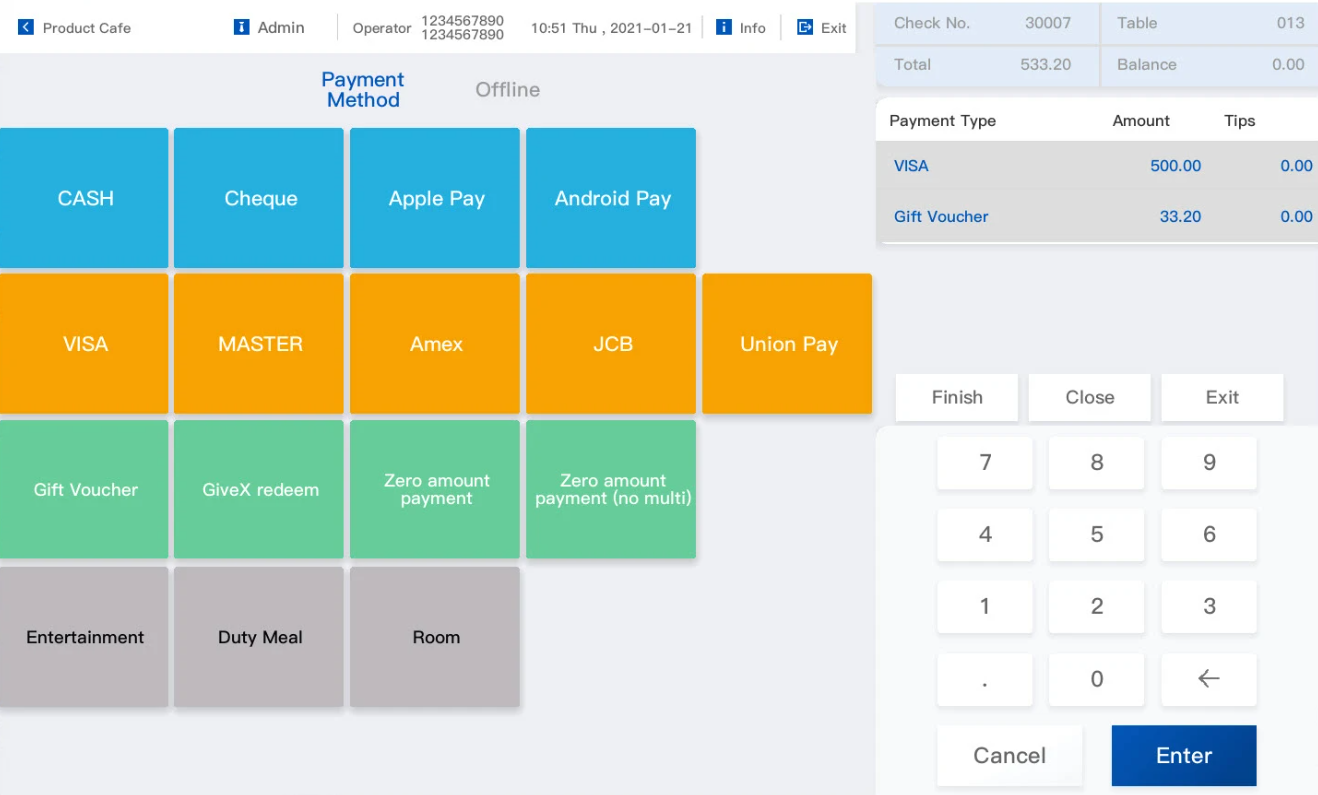Select the Cheque payment tile
This screenshot has height=795, width=1318.
click(x=260, y=198)
